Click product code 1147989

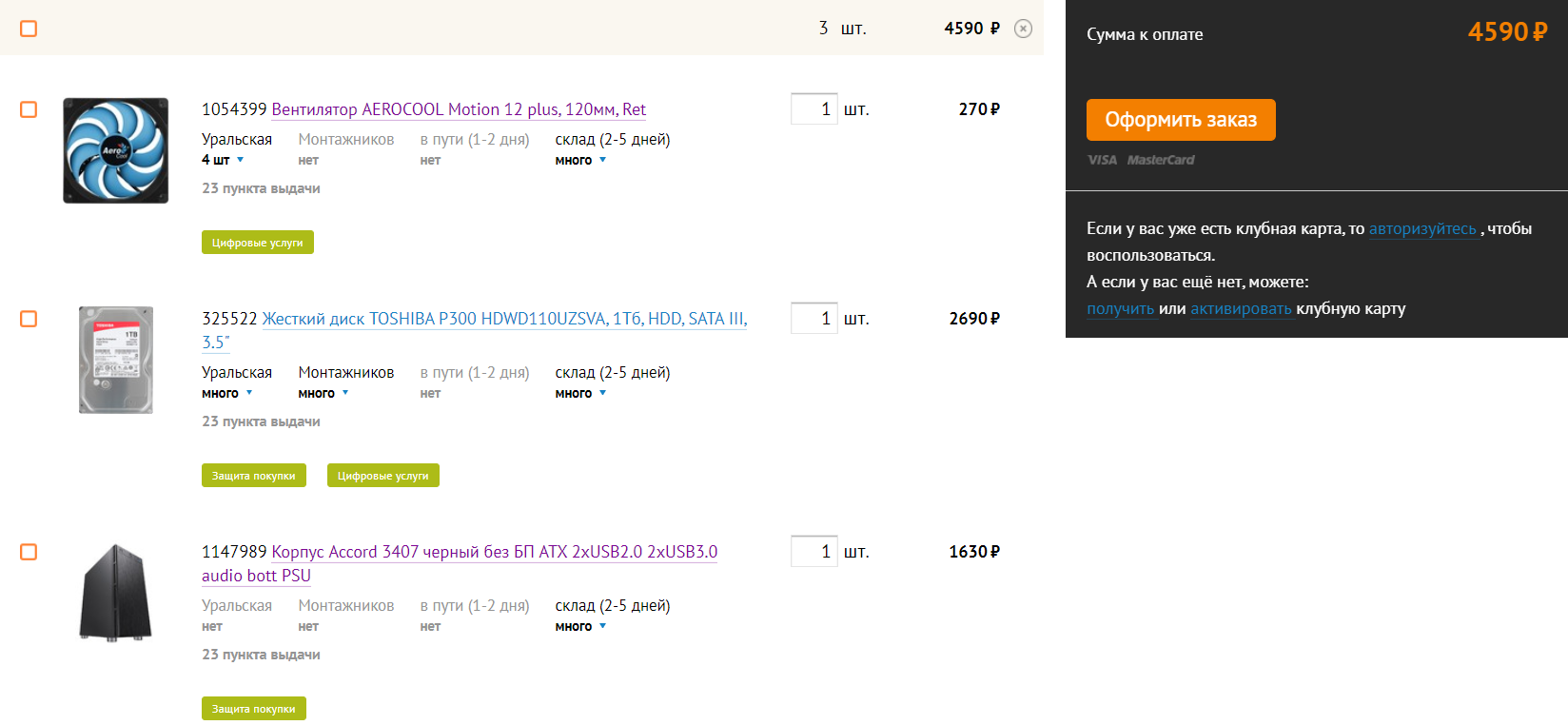tap(234, 552)
